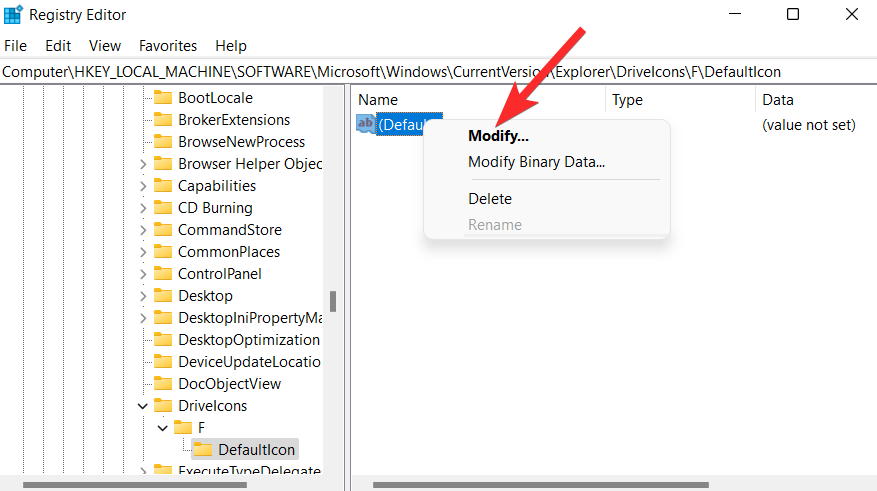The width and height of the screenshot is (877, 491).
Task: Click the registry path address bar
Action: click(x=438, y=72)
